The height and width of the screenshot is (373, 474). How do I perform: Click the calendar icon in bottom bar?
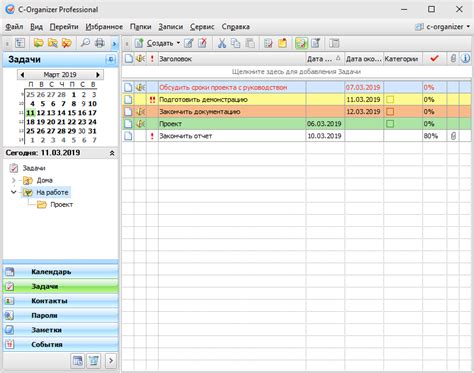tap(78, 361)
